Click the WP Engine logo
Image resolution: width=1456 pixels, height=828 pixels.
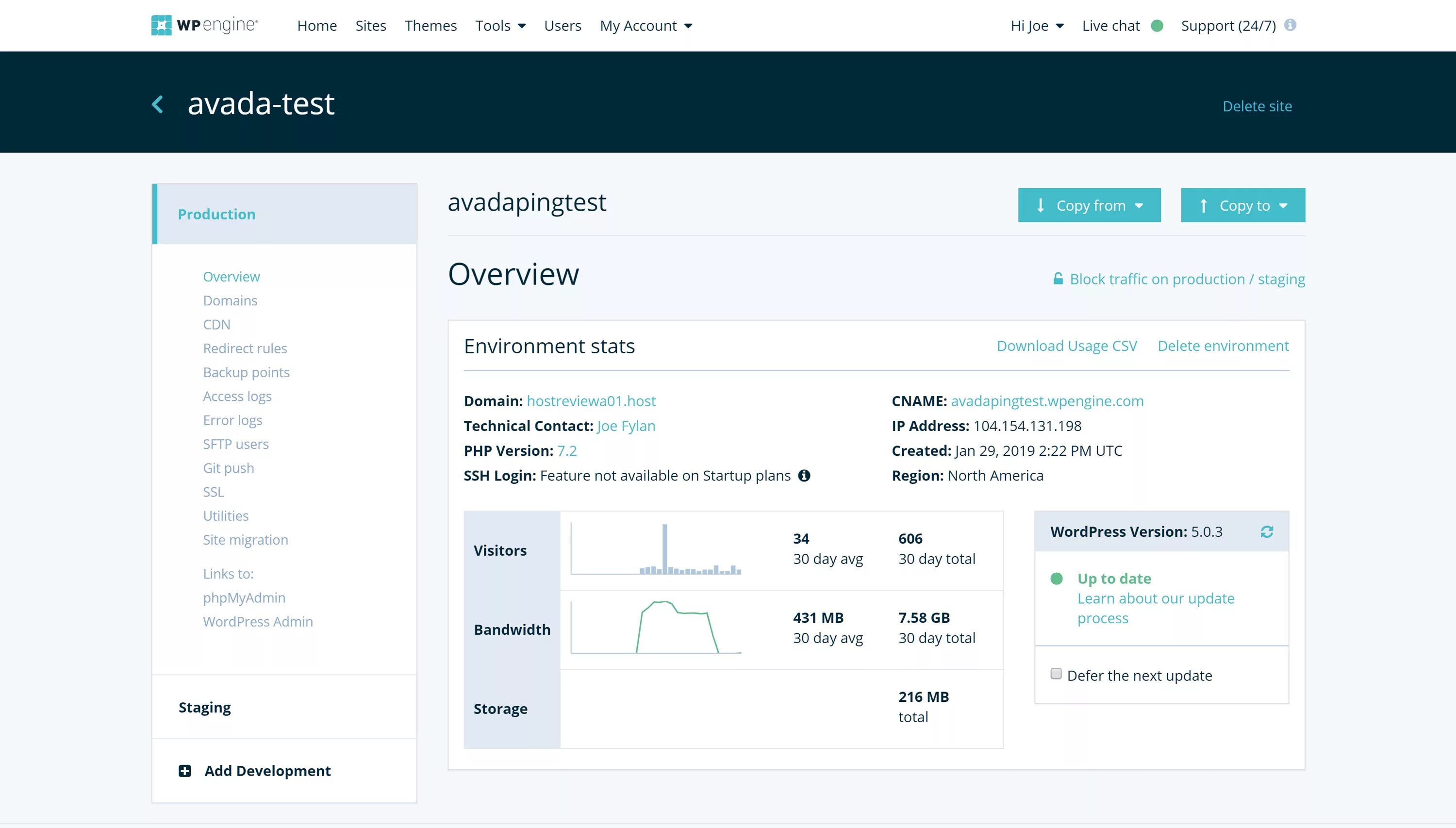click(204, 25)
